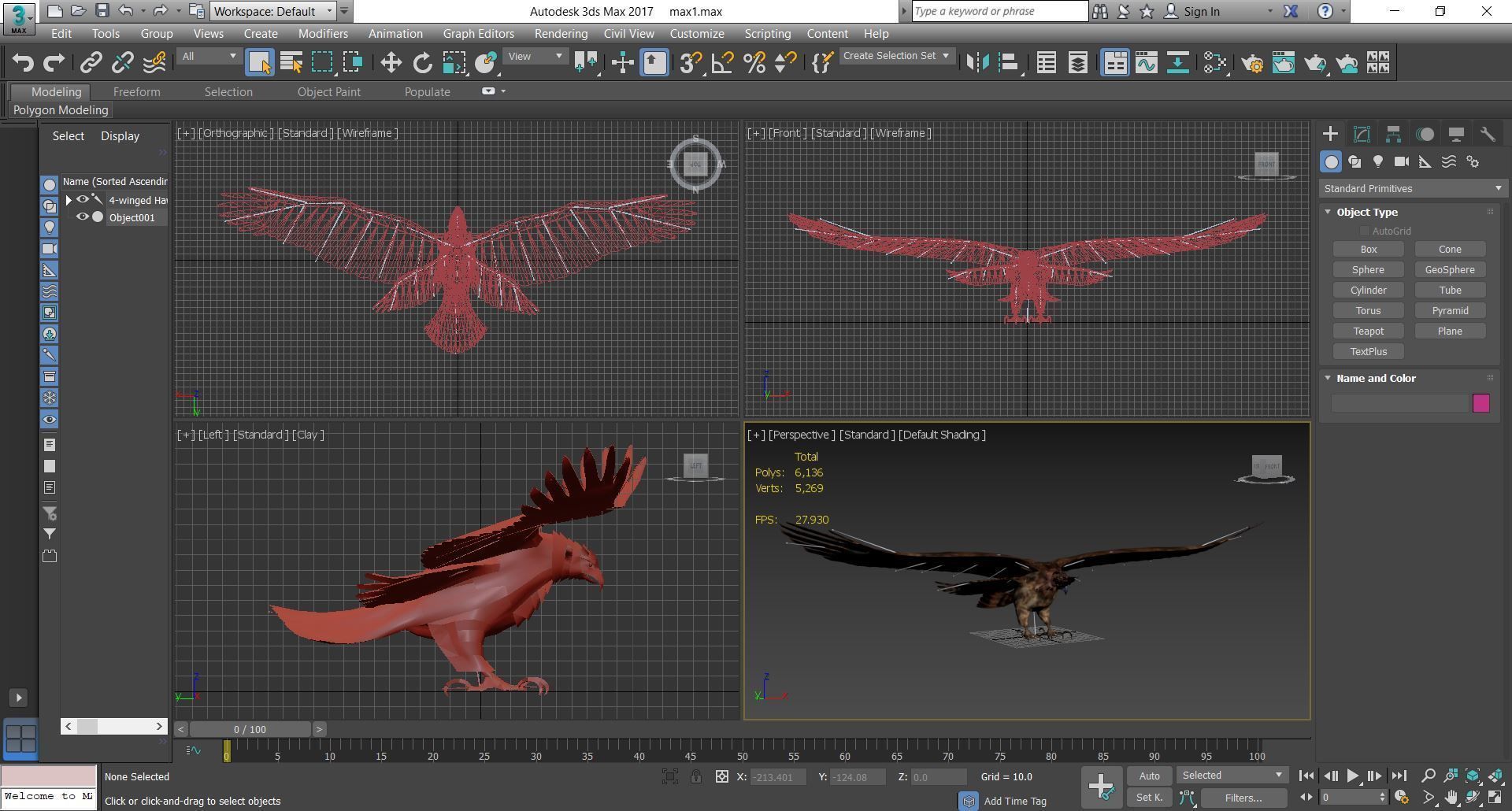The image size is (1512, 811).
Task: Click the pink object color swatch
Action: coord(1480,403)
